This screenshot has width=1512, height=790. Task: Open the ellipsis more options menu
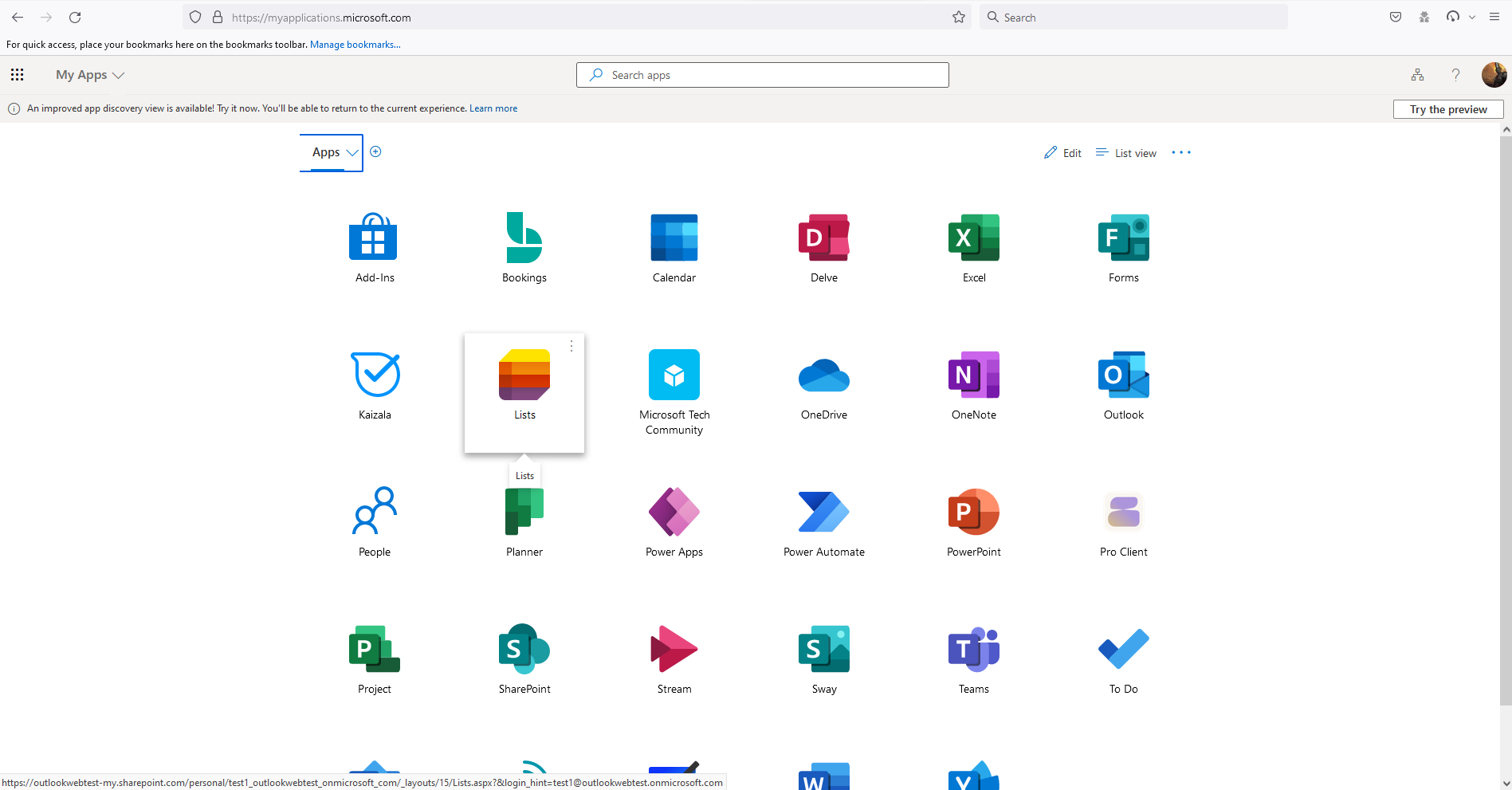(1181, 152)
